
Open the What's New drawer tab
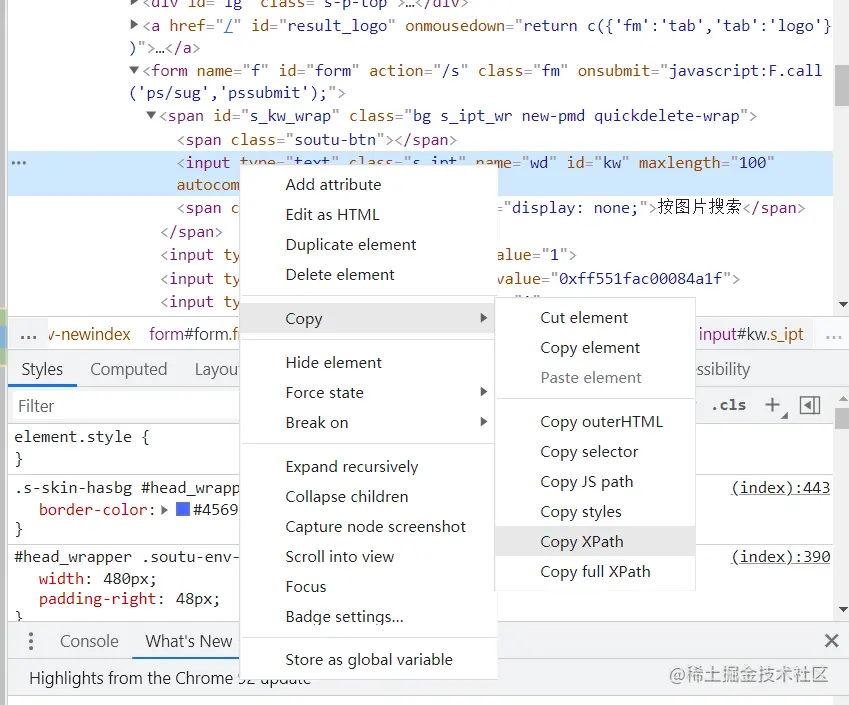tap(188, 641)
